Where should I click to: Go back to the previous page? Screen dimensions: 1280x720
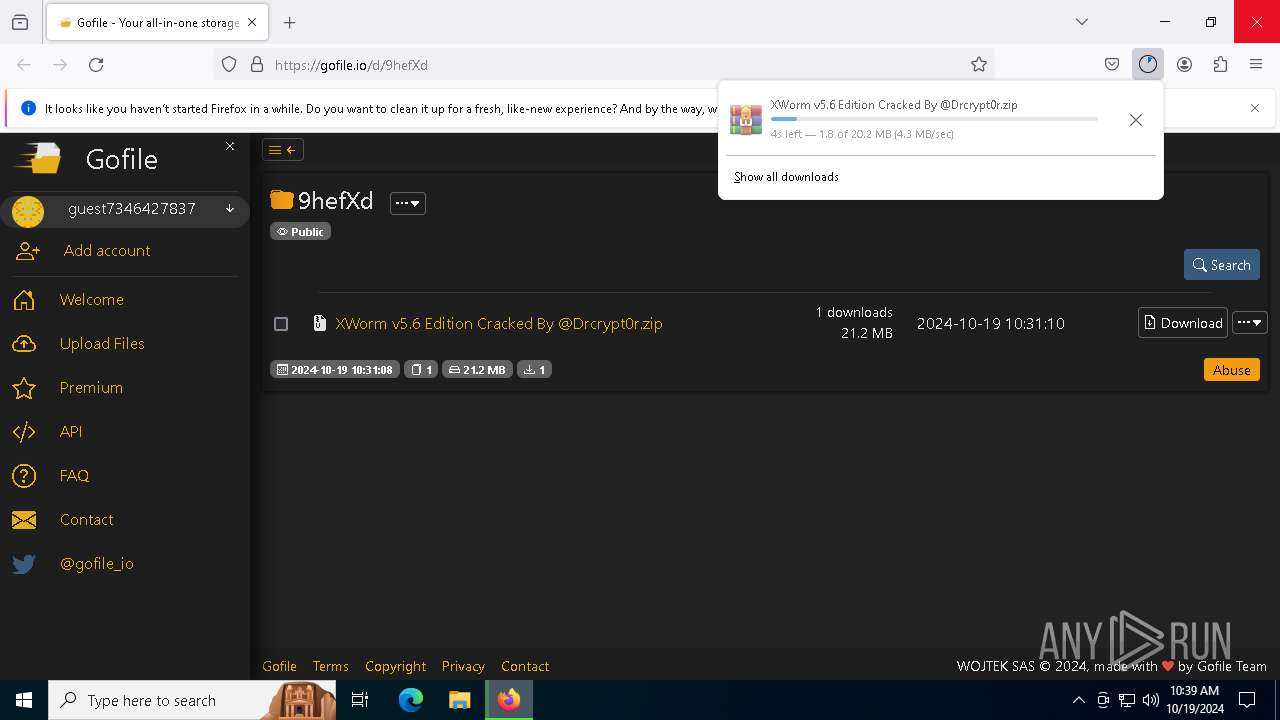[24, 65]
